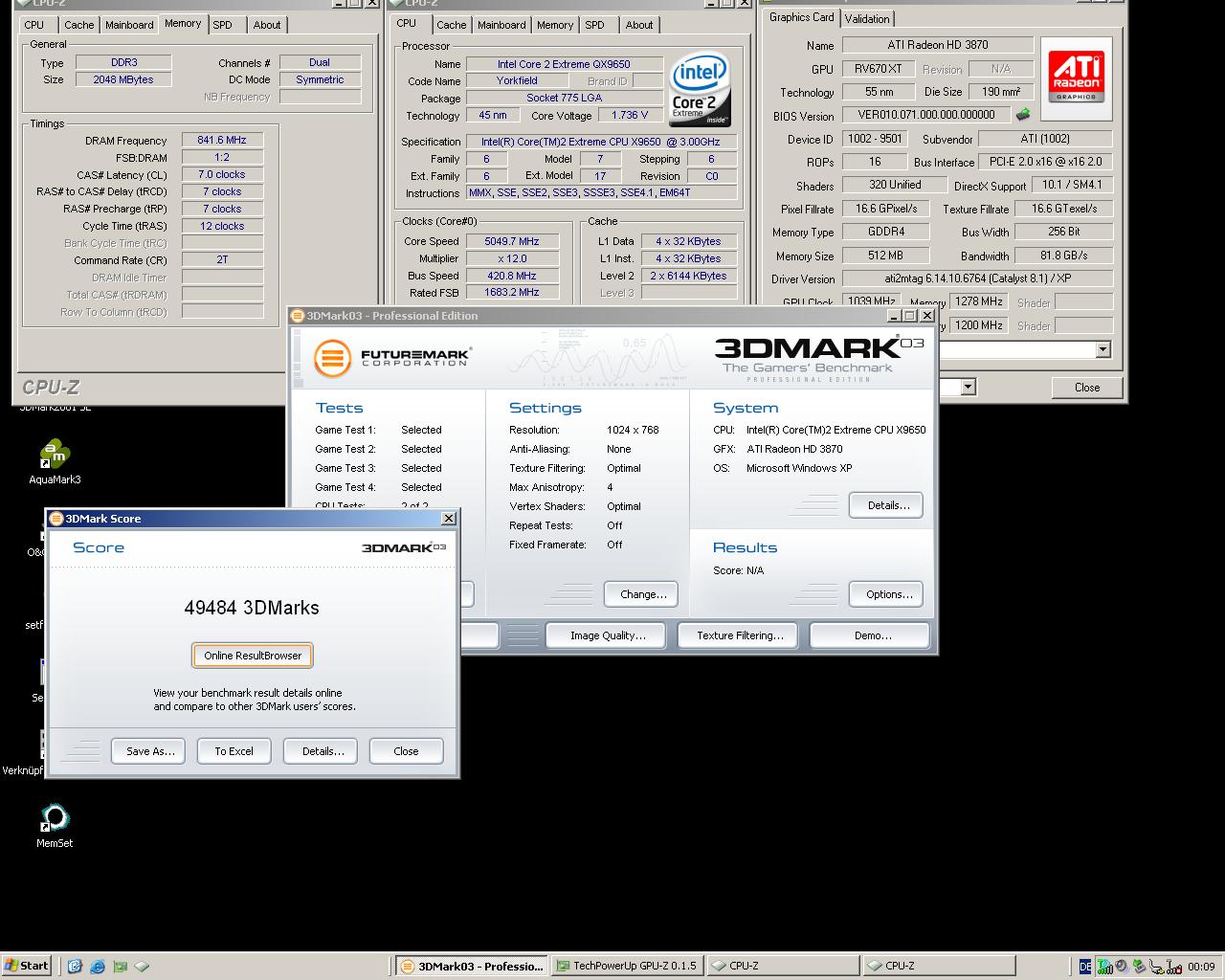Click the green GPU-Z Quick Launch icon
Viewport: 1225px width, 980px height.
pos(121,967)
